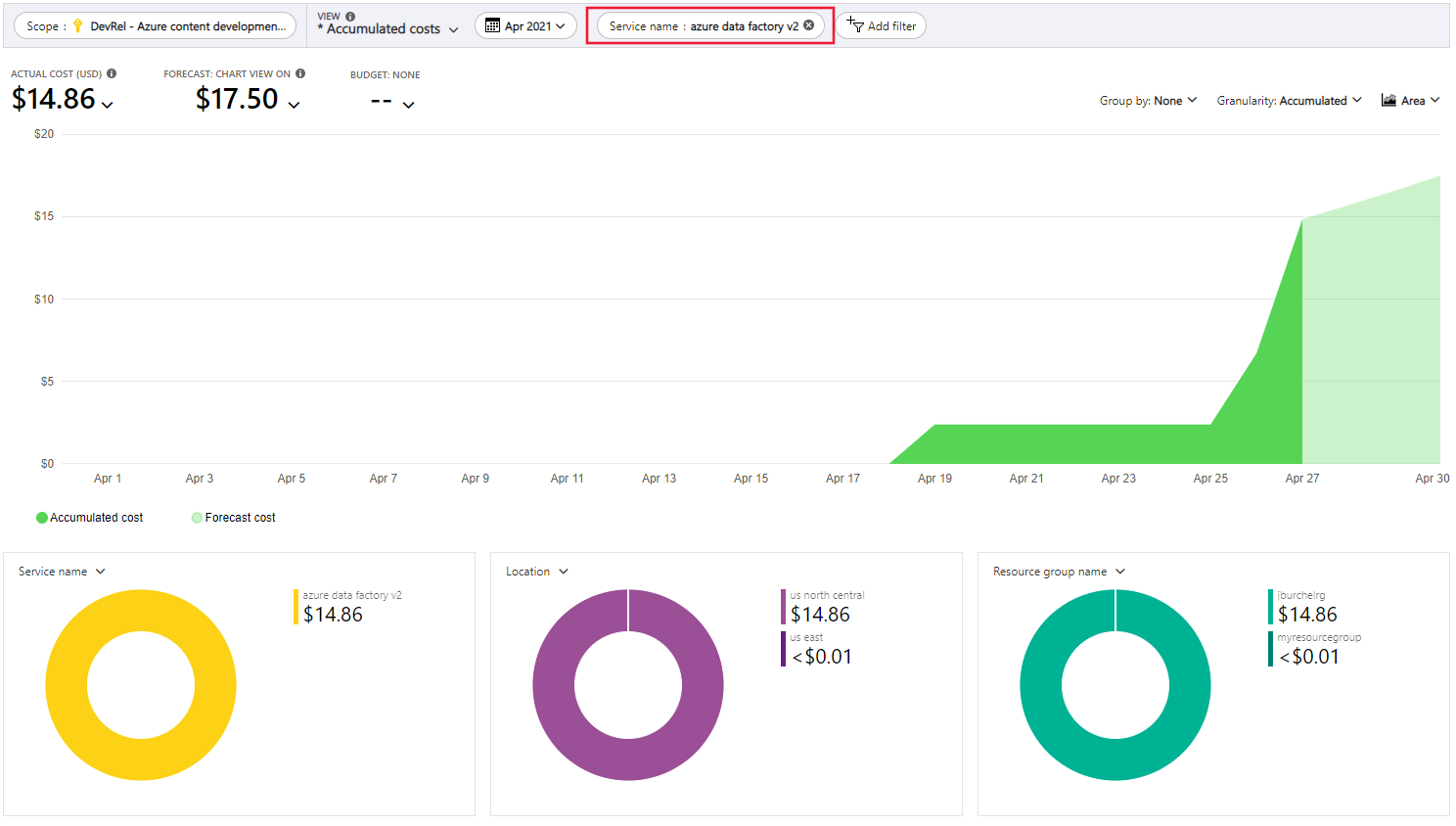Screen dimensions: 1456x826
Task: Remove the azure data factory v2 filter with its X
Action: point(807,25)
